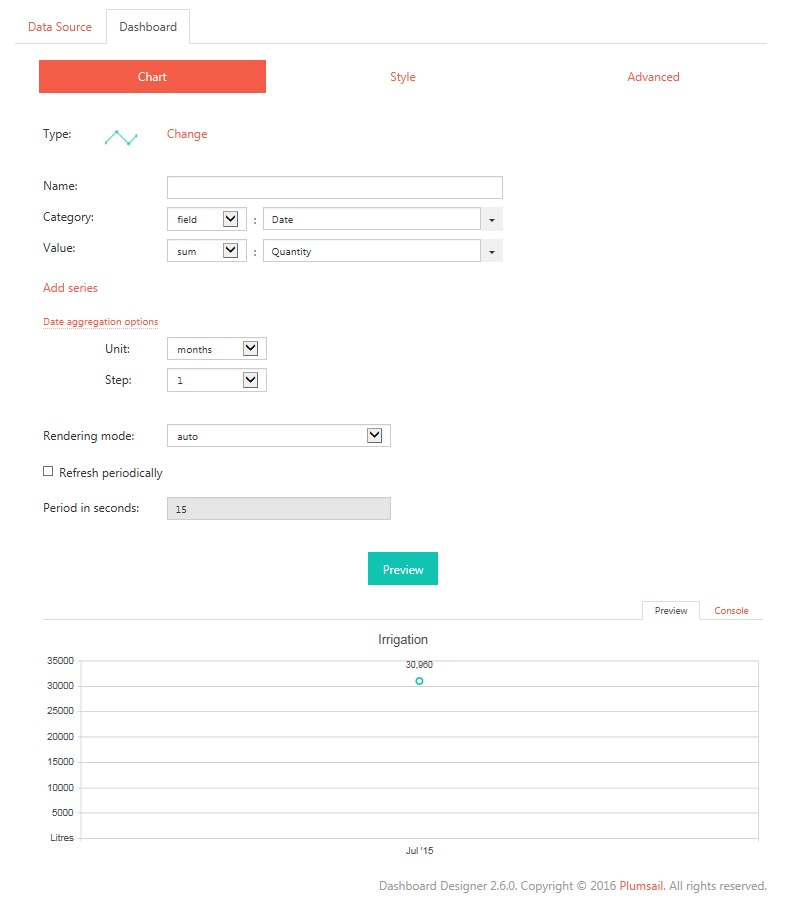Switch to the Data Source tab
799x901 pixels.
[60, 27]
